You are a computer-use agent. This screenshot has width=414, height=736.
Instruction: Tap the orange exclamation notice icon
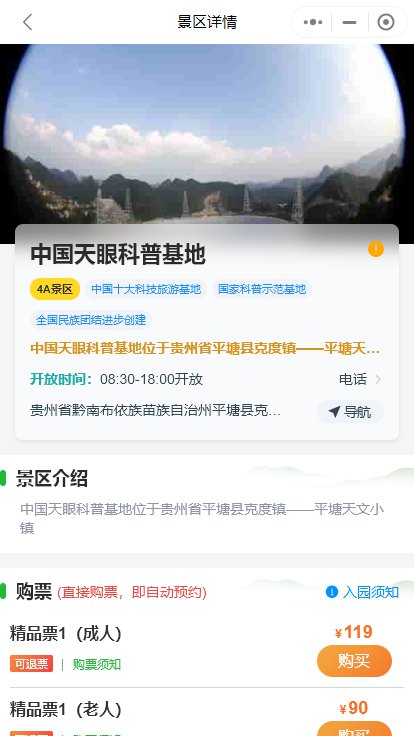click(x=376, y=249)
